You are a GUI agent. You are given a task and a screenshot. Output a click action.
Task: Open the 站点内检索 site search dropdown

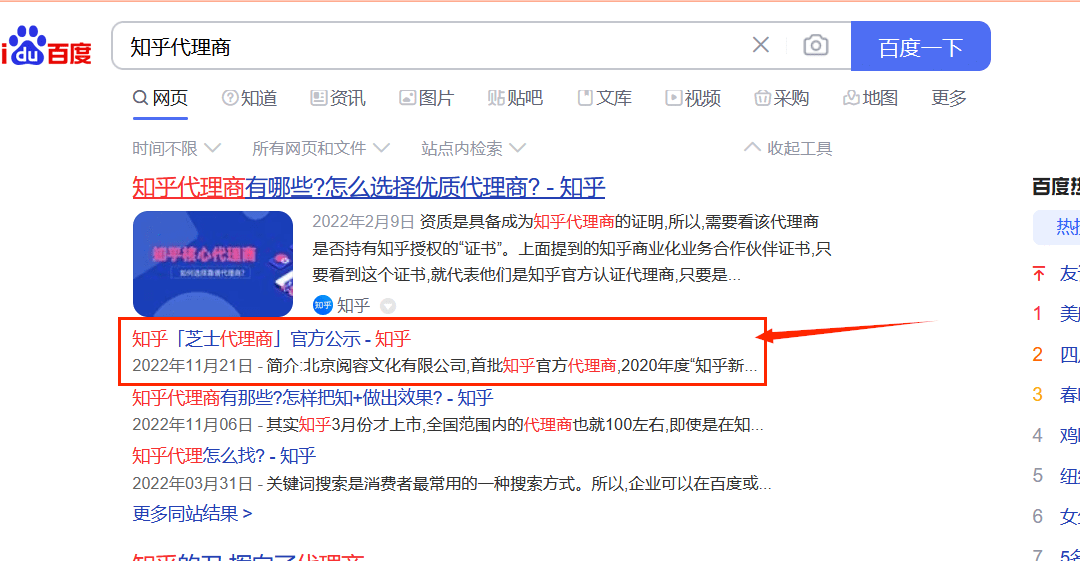[x=473, y=148]
